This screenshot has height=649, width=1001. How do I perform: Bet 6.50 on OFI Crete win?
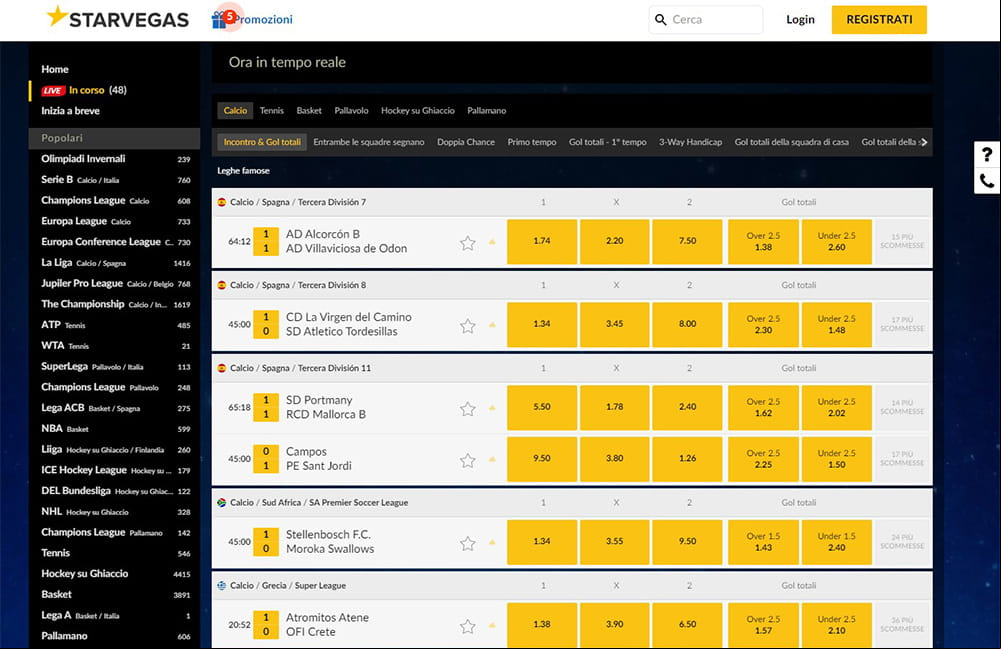(688, 625)
